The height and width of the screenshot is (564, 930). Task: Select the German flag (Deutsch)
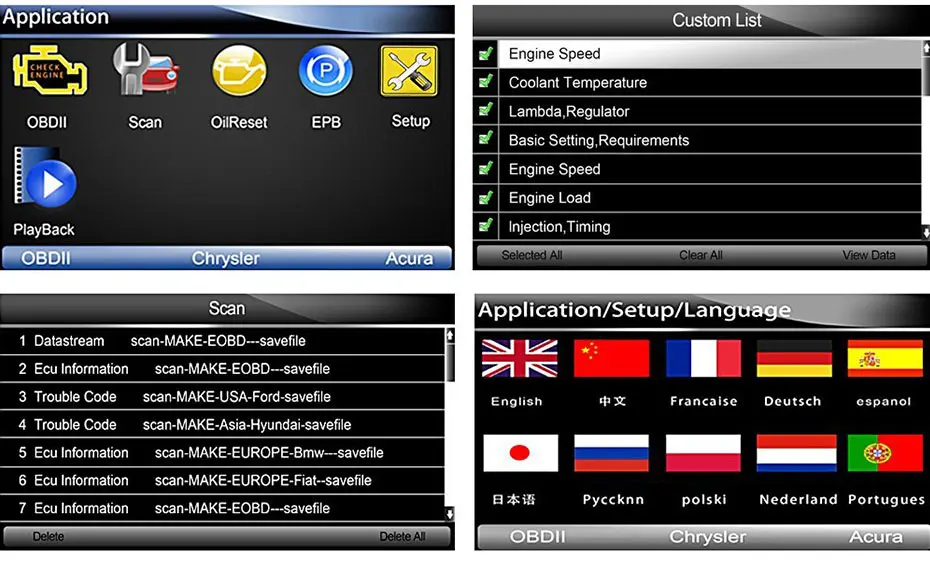(794, 359)
